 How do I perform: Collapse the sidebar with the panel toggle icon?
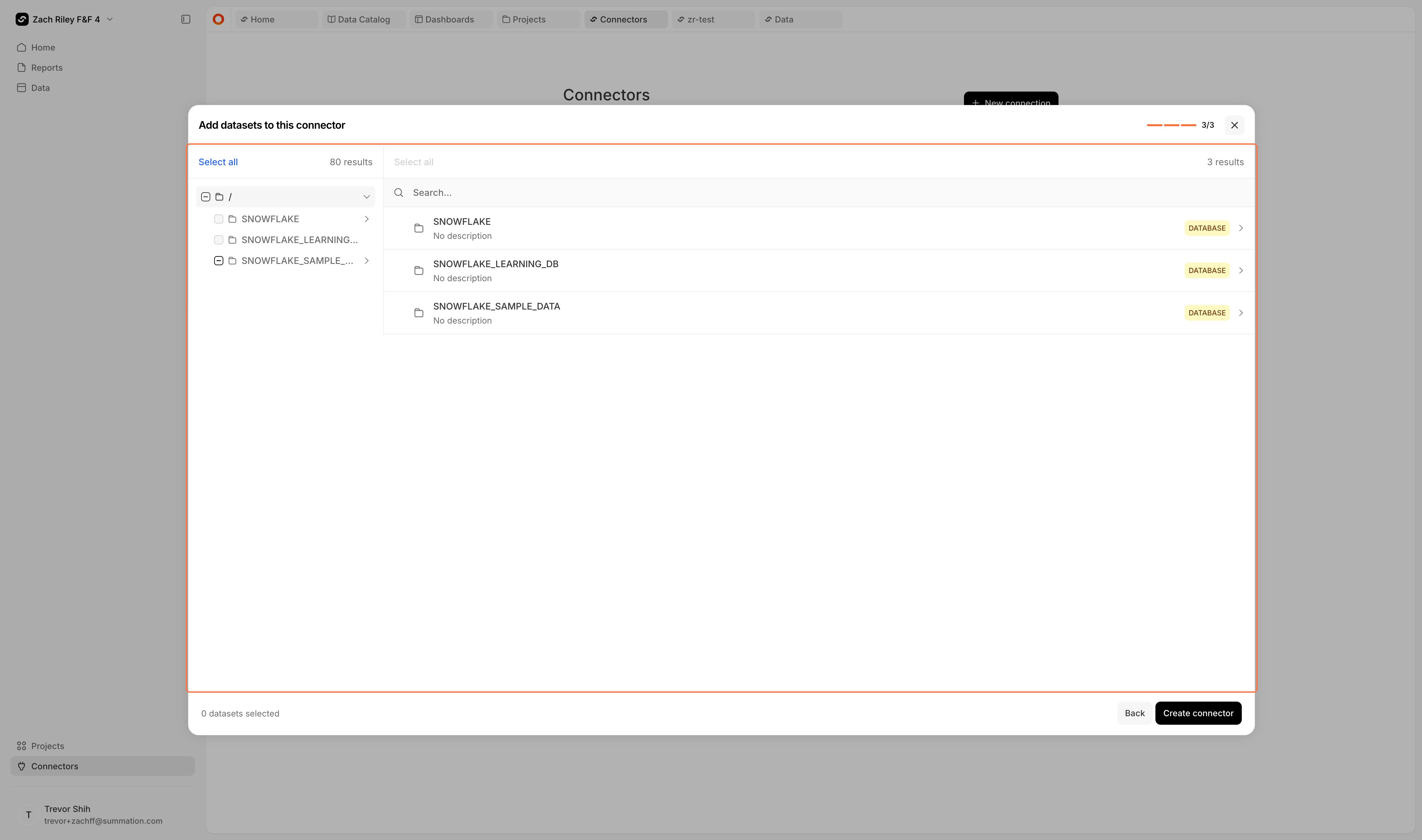[186, 19]
